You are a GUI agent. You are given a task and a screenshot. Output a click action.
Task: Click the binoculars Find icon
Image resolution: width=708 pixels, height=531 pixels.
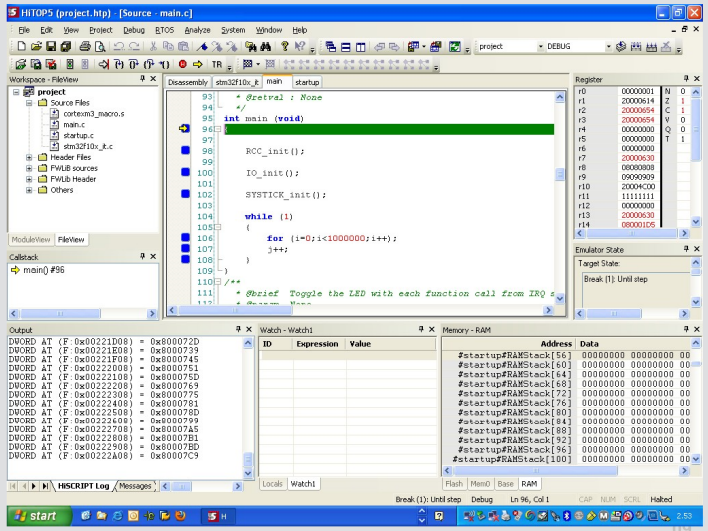(266, 46)
